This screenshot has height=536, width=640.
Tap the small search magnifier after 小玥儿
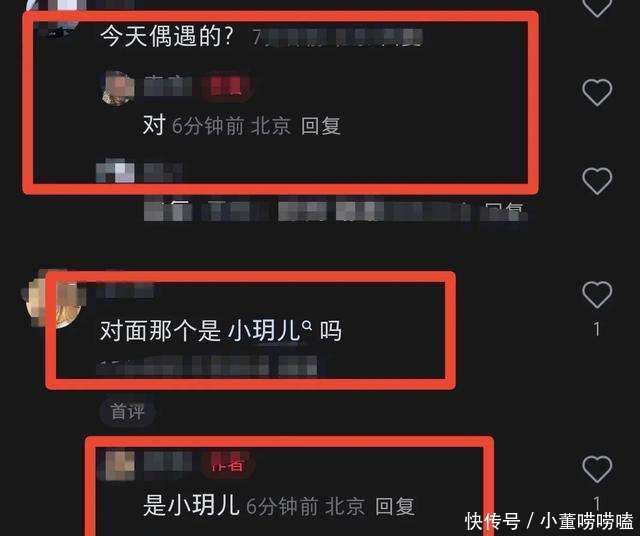(307, 325)
